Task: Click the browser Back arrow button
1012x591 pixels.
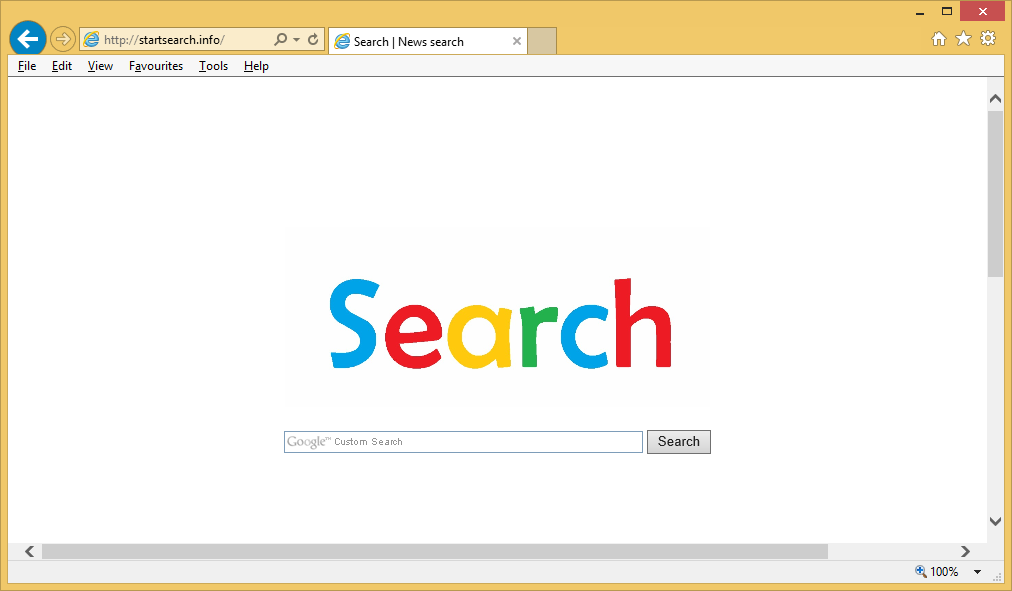Action: (x=28, y=39)
